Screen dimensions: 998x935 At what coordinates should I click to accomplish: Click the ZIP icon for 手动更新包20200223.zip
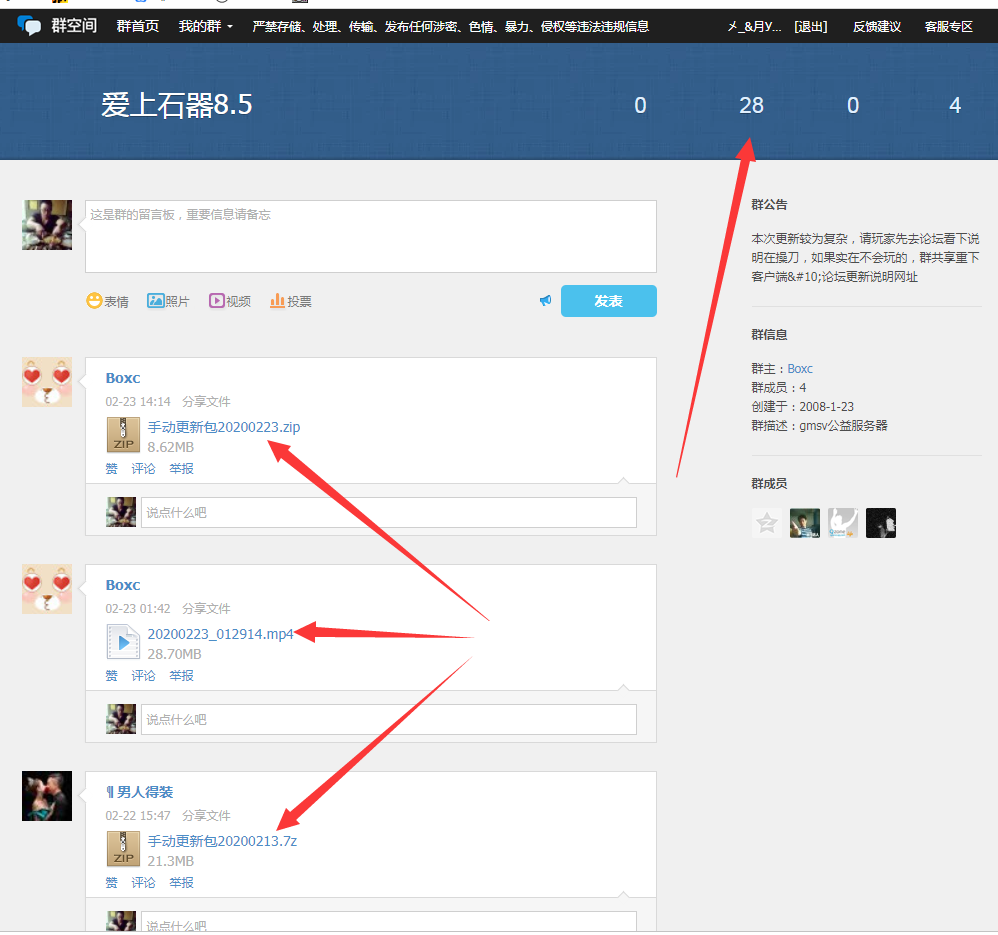123,435
